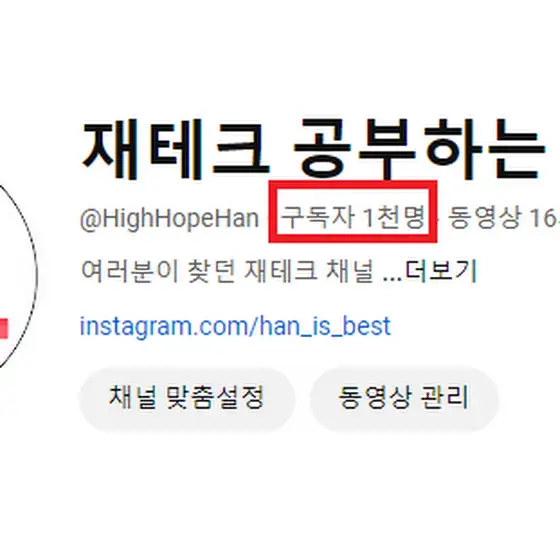
Task: Click the circular channel profile picture
Action: [x=14, y=276]
